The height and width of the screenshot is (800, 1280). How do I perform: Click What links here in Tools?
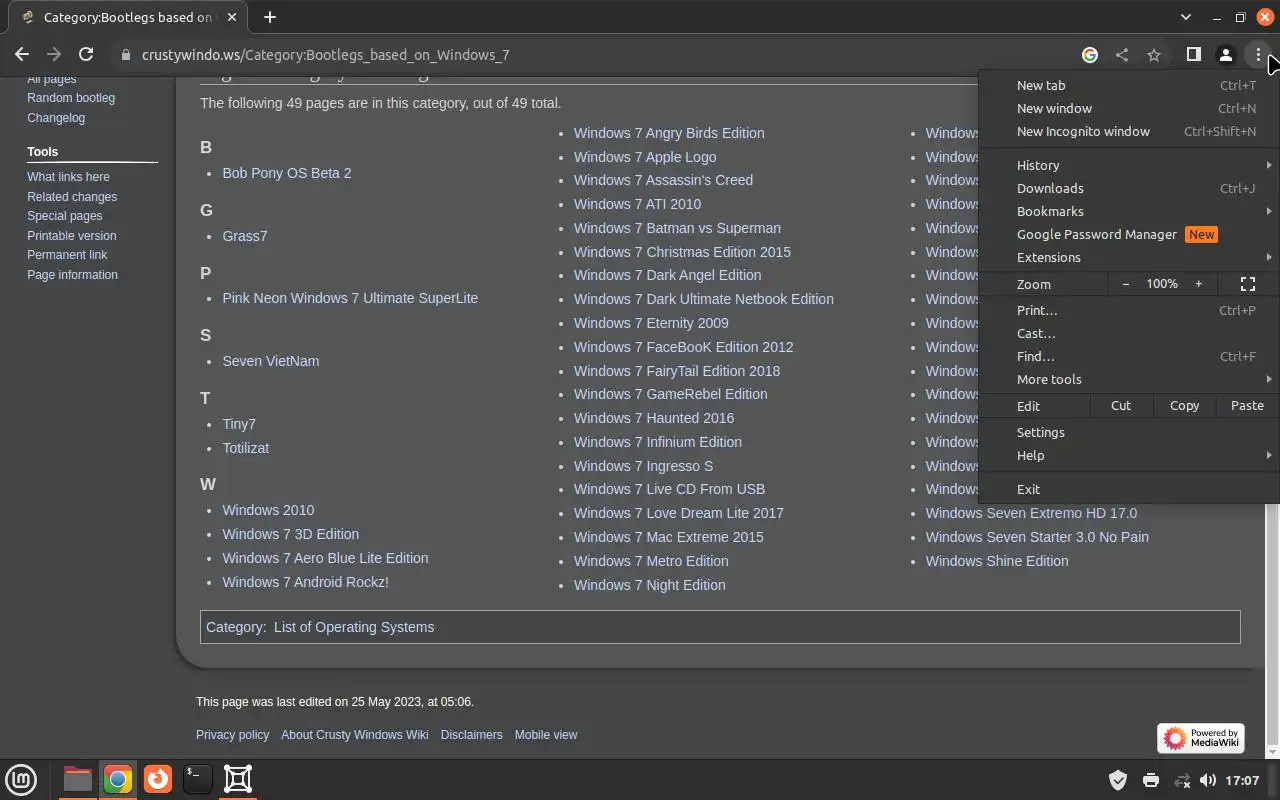pyautogui.click(x=68, y=177)
